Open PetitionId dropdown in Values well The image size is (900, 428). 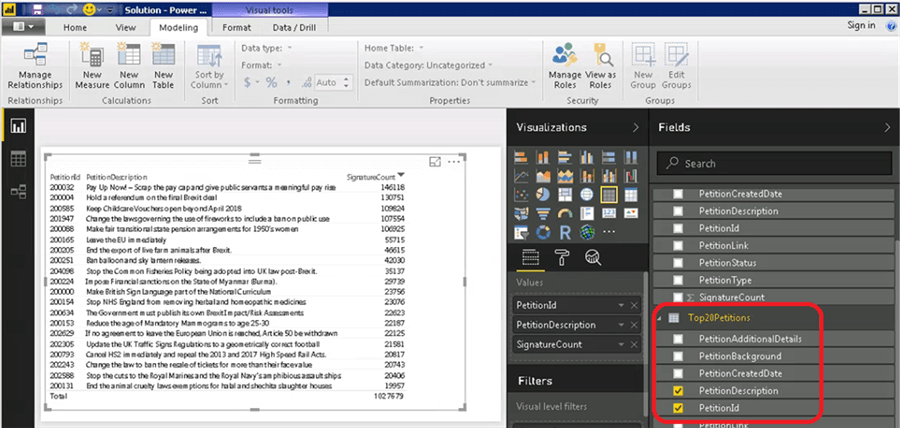621,306
